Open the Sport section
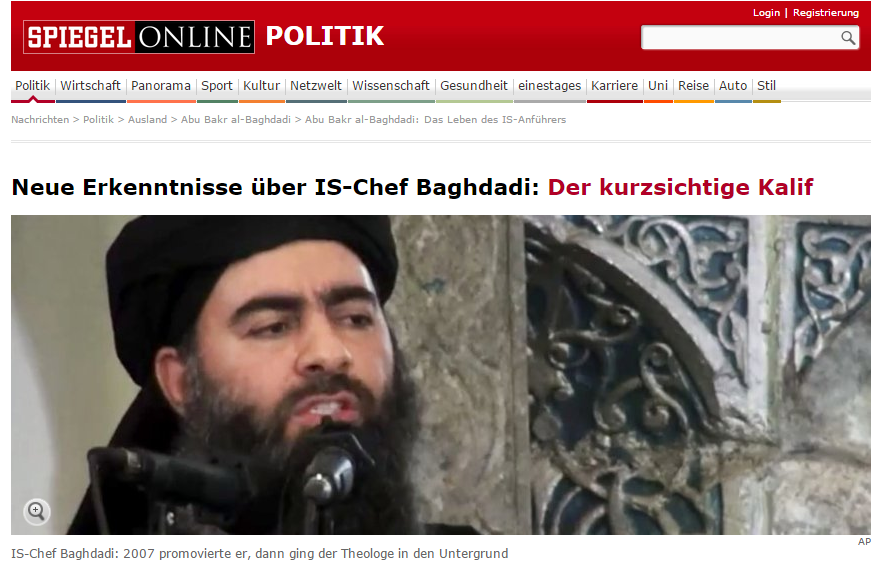The height and width of the screenshot is (567, 874). (x=217, y=86)
